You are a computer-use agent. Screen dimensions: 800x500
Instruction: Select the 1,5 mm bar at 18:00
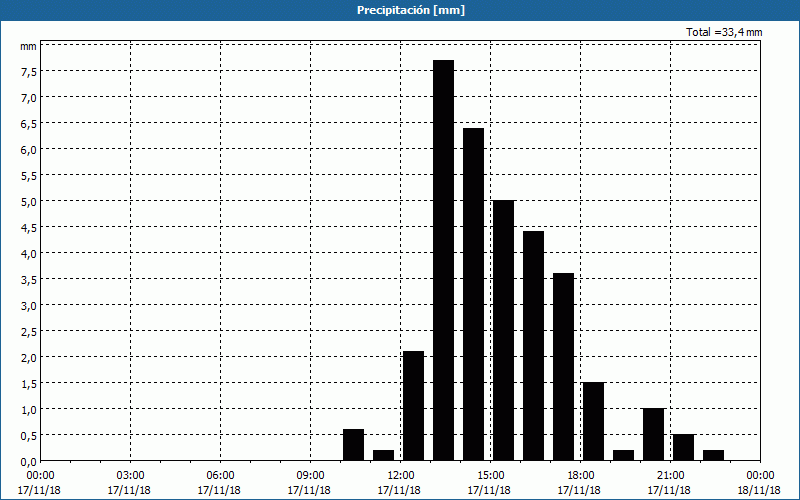[593, 420]
